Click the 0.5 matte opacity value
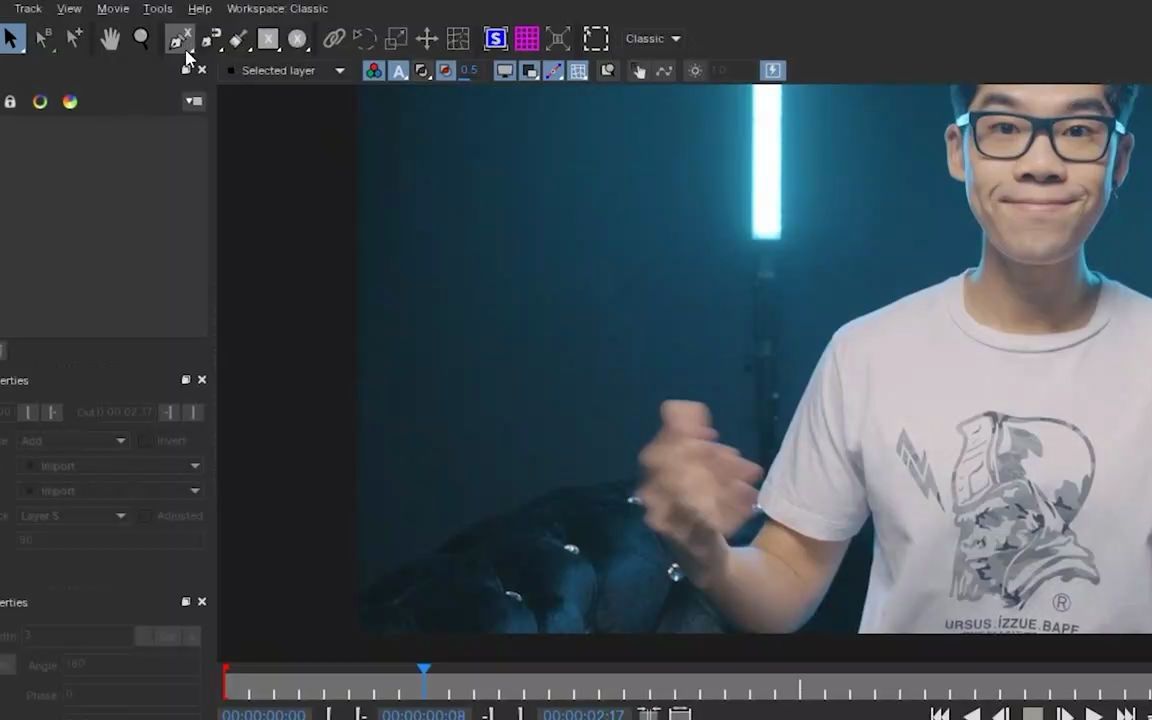 coord(468,70)
